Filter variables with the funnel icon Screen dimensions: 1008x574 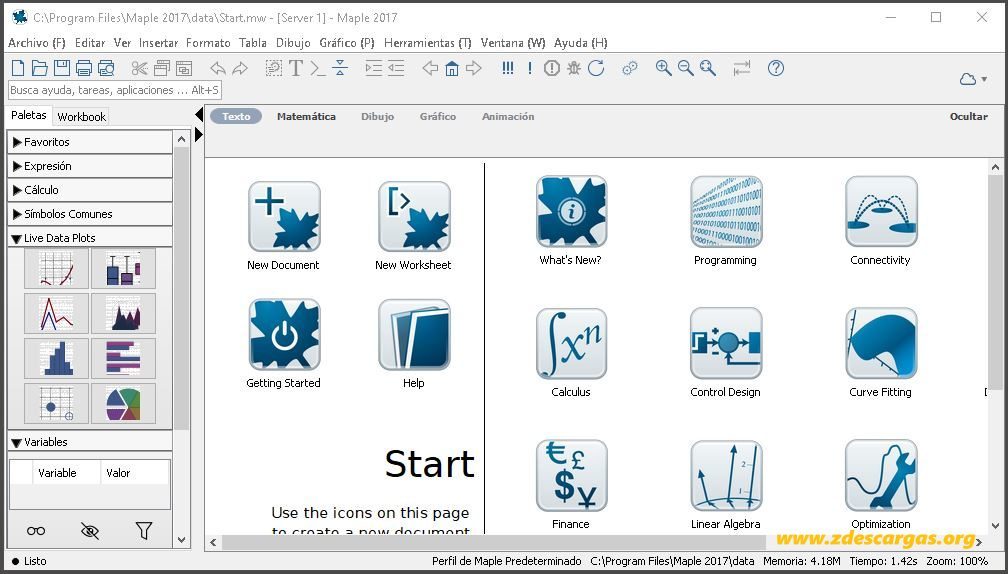point(144,530)
